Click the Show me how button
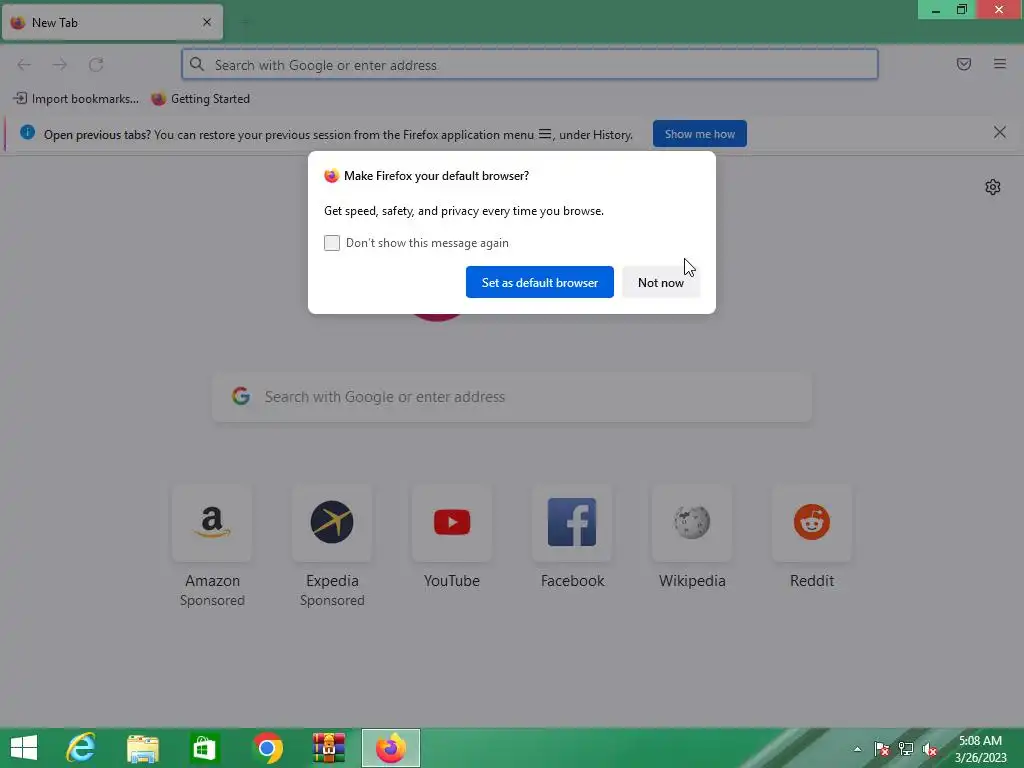The height and width of the screenshot is (768, 1024). (699, 134)
